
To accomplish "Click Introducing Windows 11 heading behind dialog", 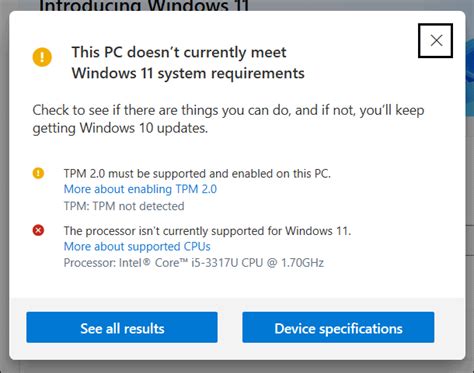I will click(144, 5).
